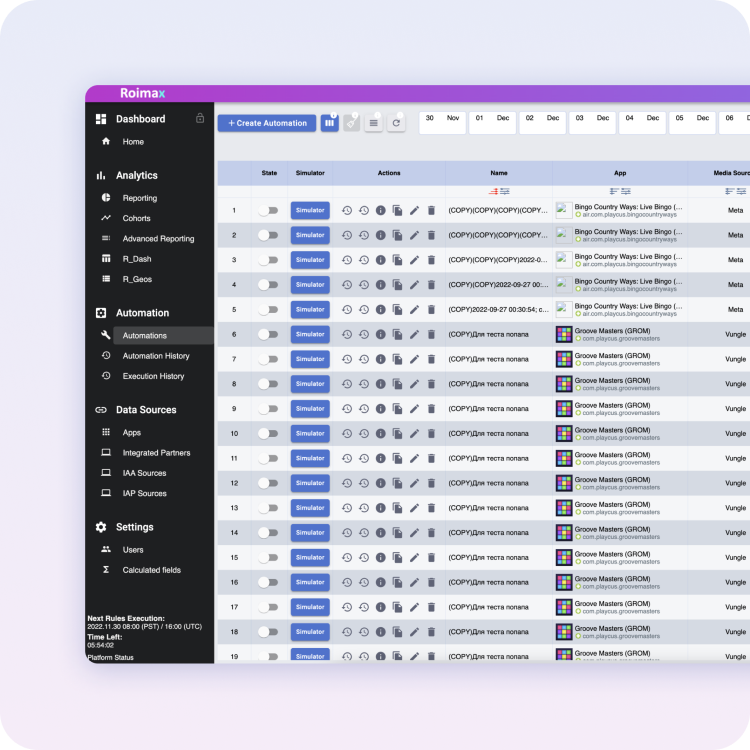Go to Home in the sidebar

point(133,142)
